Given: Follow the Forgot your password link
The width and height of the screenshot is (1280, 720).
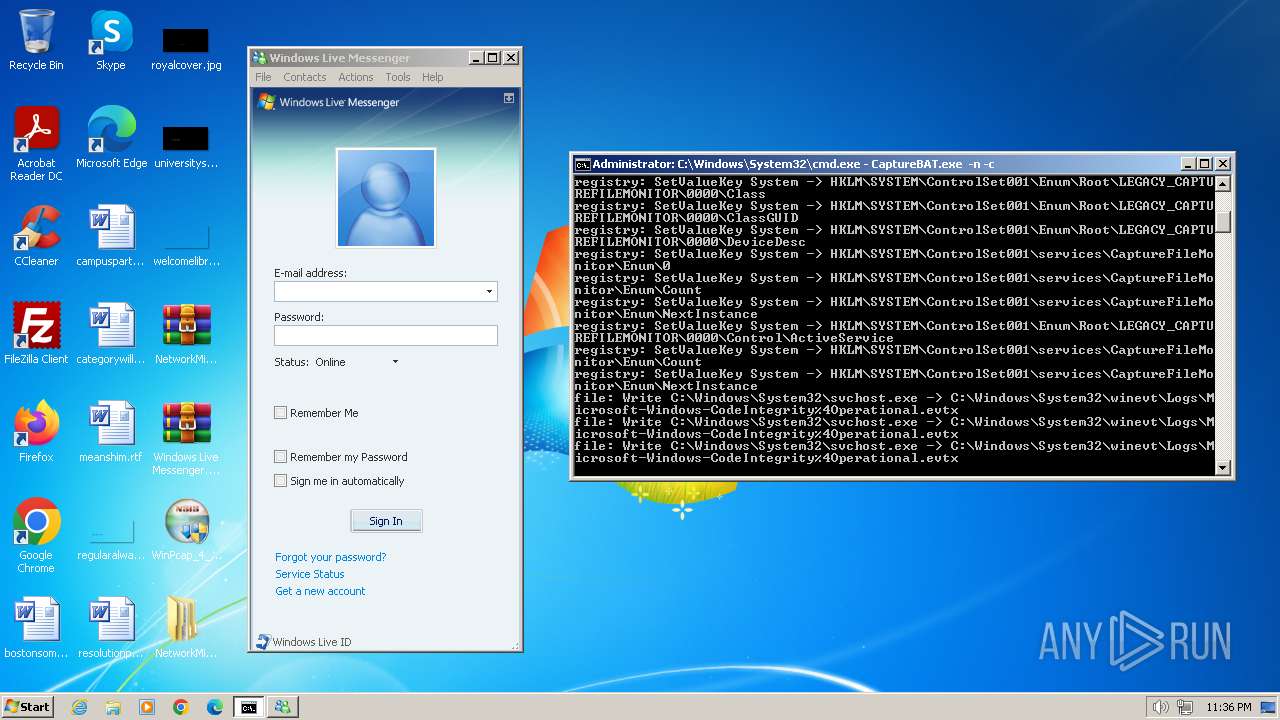Looking at the screenshot, I should [x=330, y=557].
